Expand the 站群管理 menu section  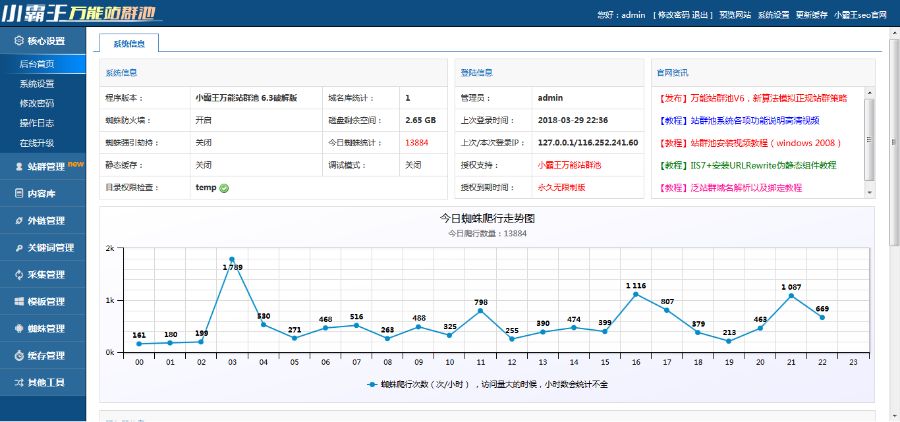[43, 167]
